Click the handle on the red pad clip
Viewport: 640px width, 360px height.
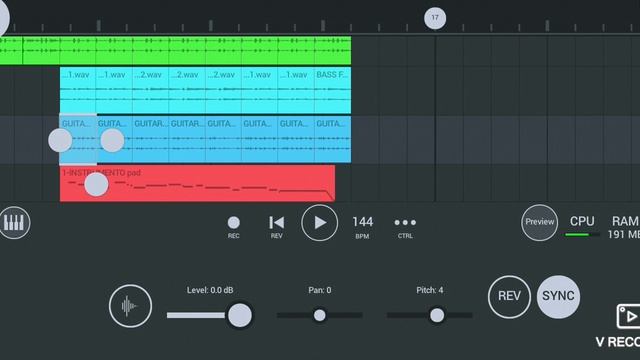(96, 184)
